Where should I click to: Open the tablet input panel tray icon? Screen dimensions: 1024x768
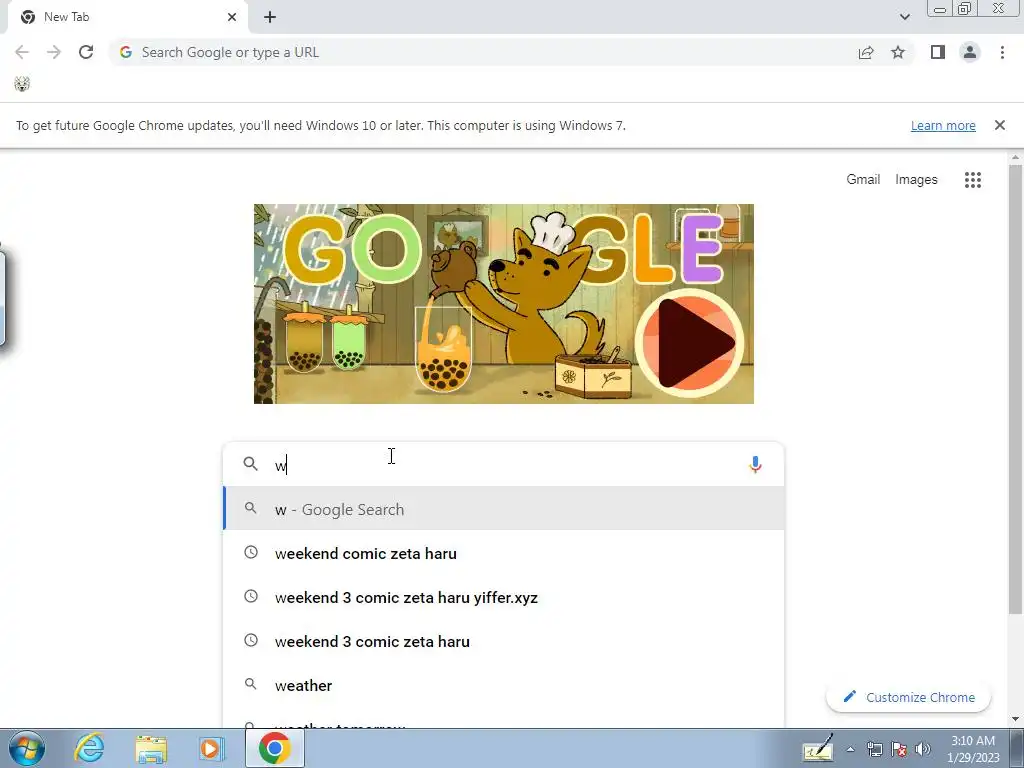818,749
